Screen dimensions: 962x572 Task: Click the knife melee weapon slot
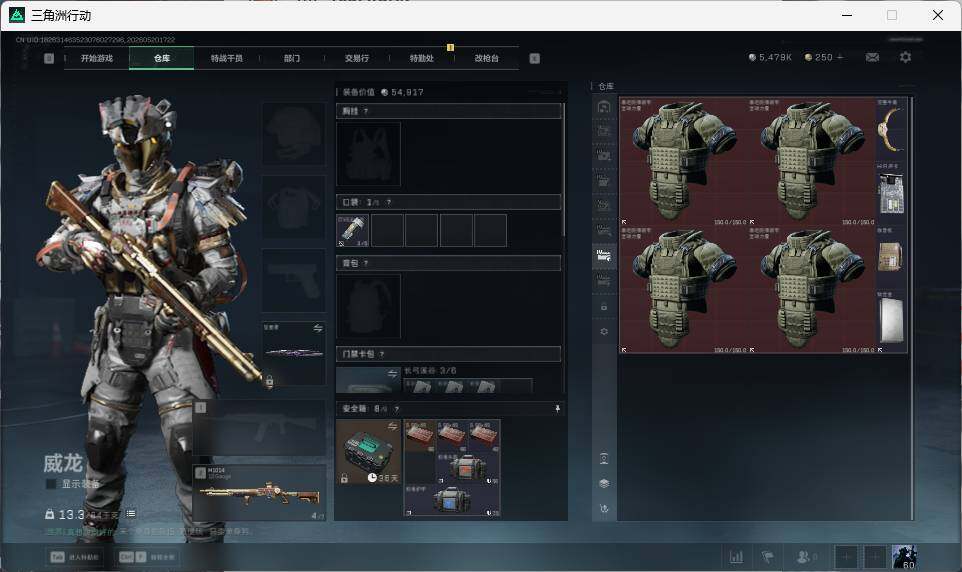coord(294,353)
